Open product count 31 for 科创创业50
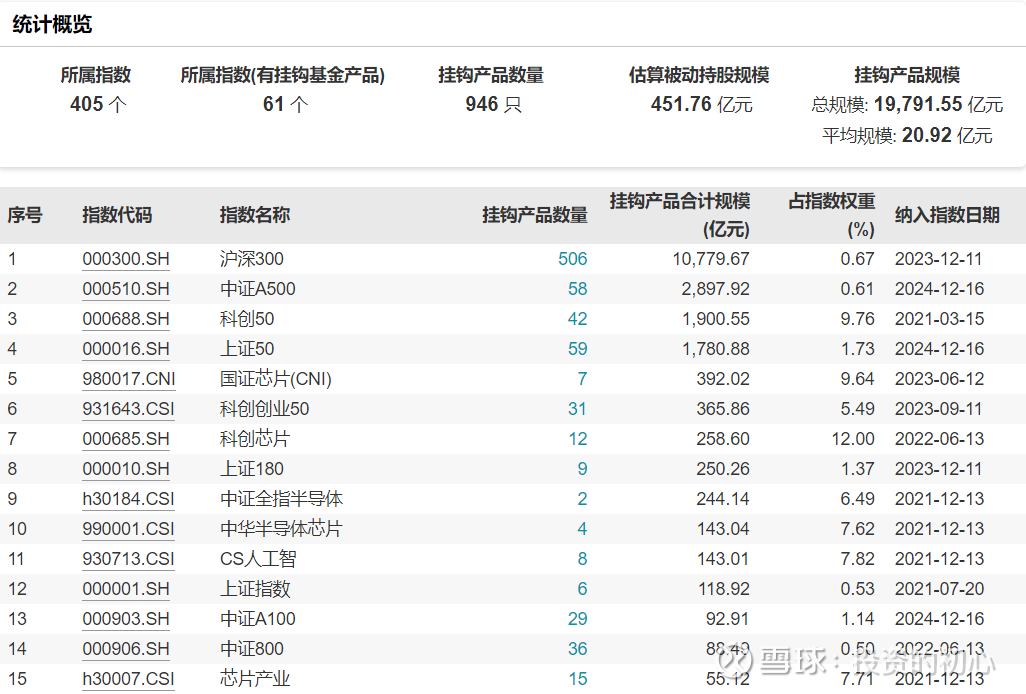 point(577,409)
